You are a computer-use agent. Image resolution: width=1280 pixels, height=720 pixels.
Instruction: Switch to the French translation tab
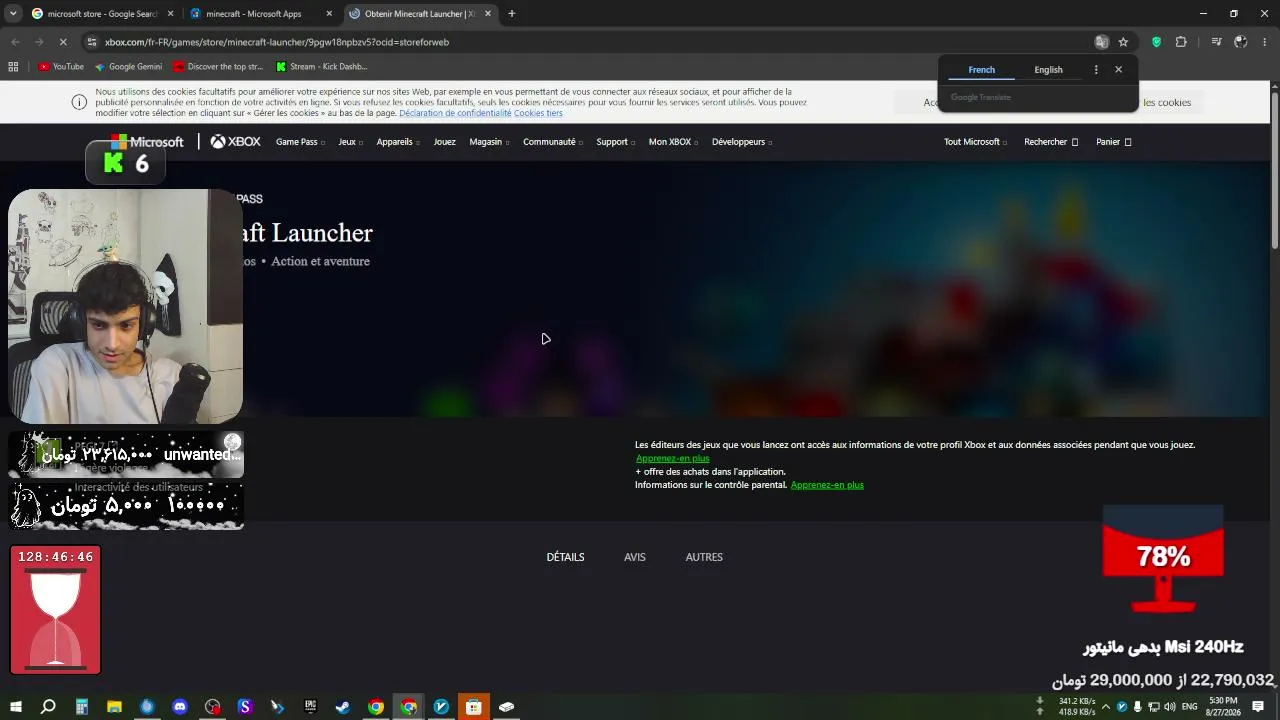(982, 70)
